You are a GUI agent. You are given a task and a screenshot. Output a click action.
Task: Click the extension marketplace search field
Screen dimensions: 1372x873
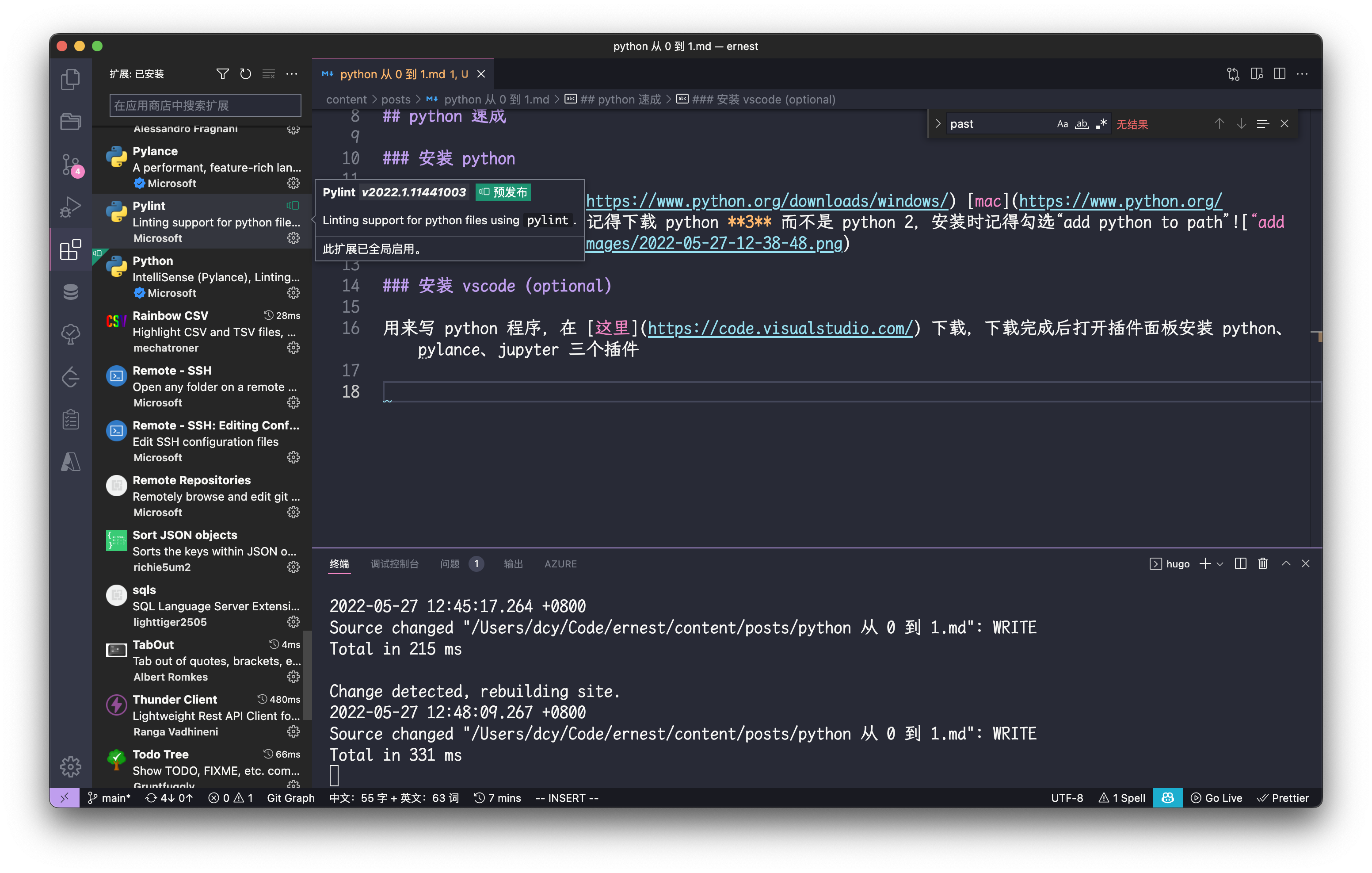pos(205,106)
